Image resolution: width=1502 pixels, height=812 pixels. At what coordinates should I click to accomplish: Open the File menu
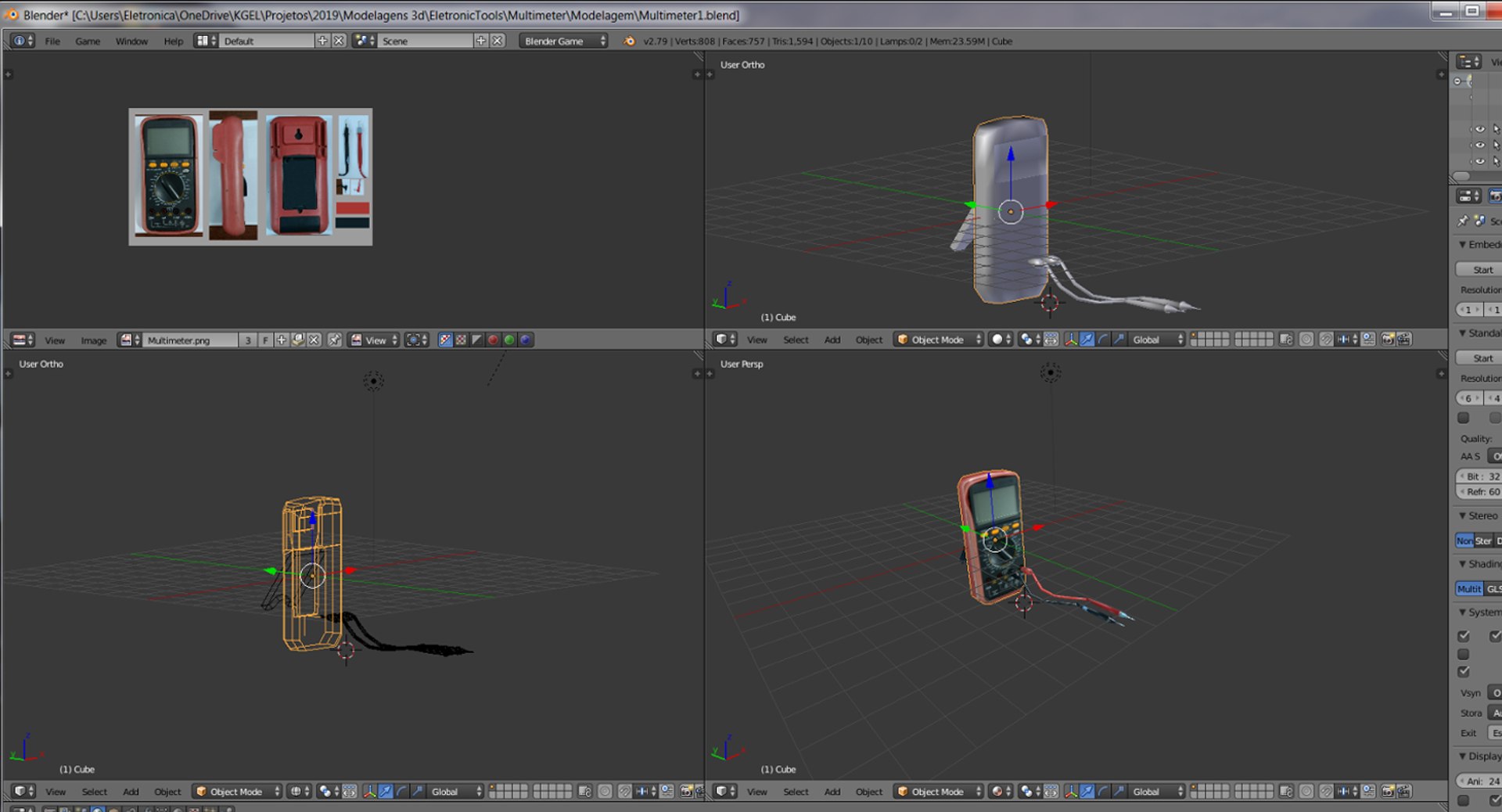point(52,41)
